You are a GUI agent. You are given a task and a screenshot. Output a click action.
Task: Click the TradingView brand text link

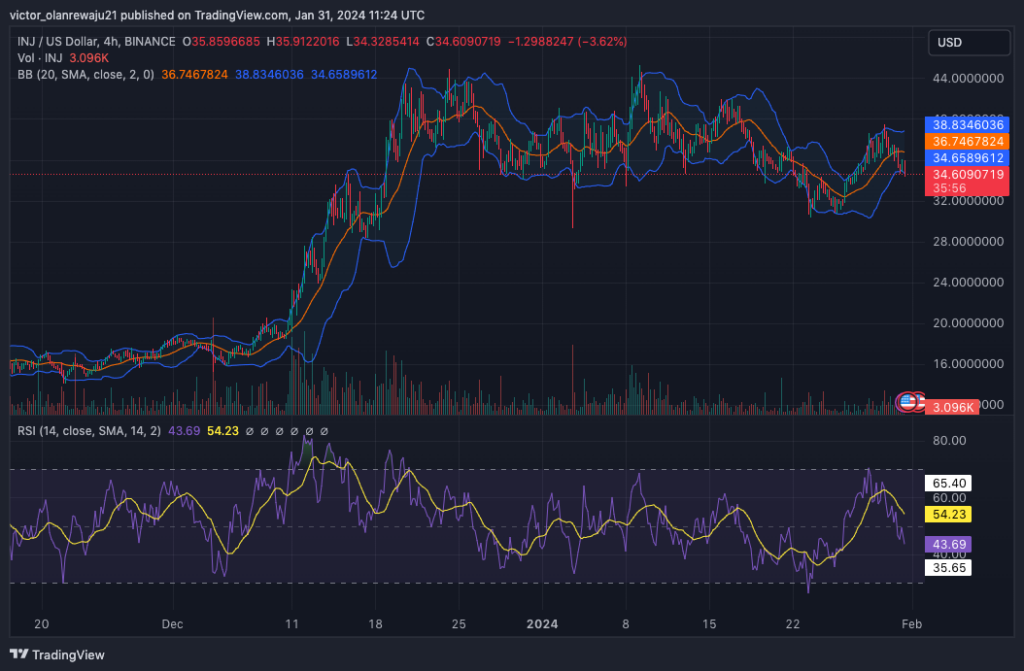coord(68,655)
